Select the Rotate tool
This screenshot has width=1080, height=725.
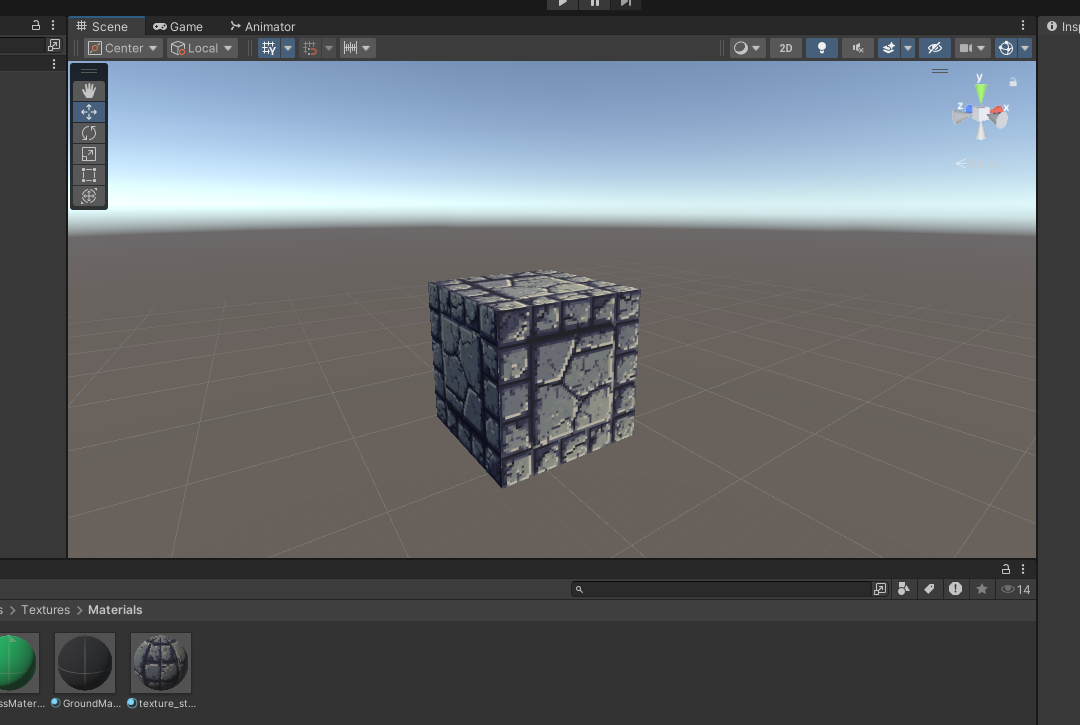pos(89,133)
